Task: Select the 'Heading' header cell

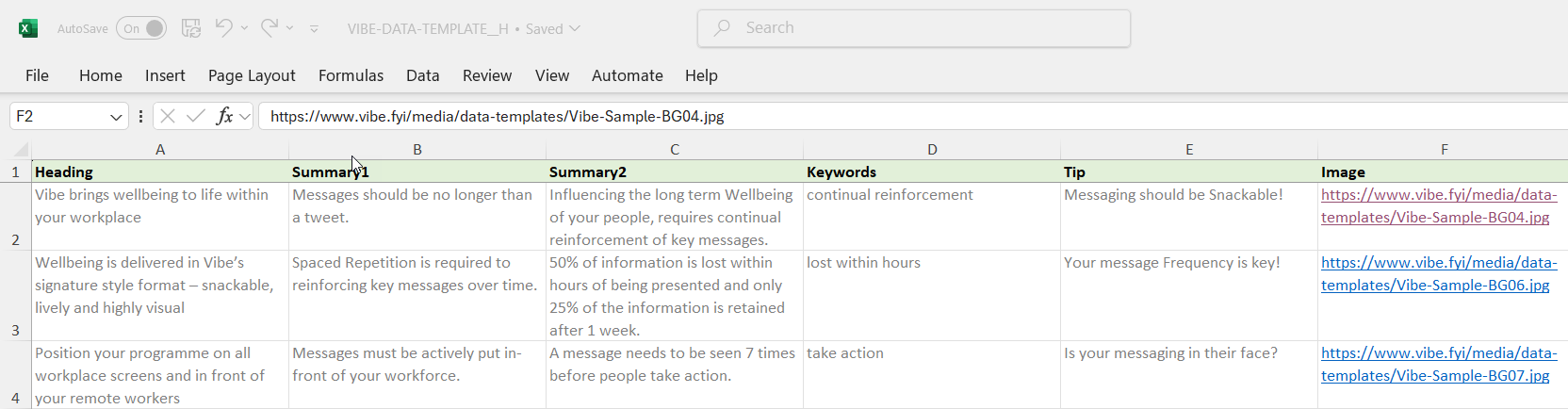Action: coord(160,172)
